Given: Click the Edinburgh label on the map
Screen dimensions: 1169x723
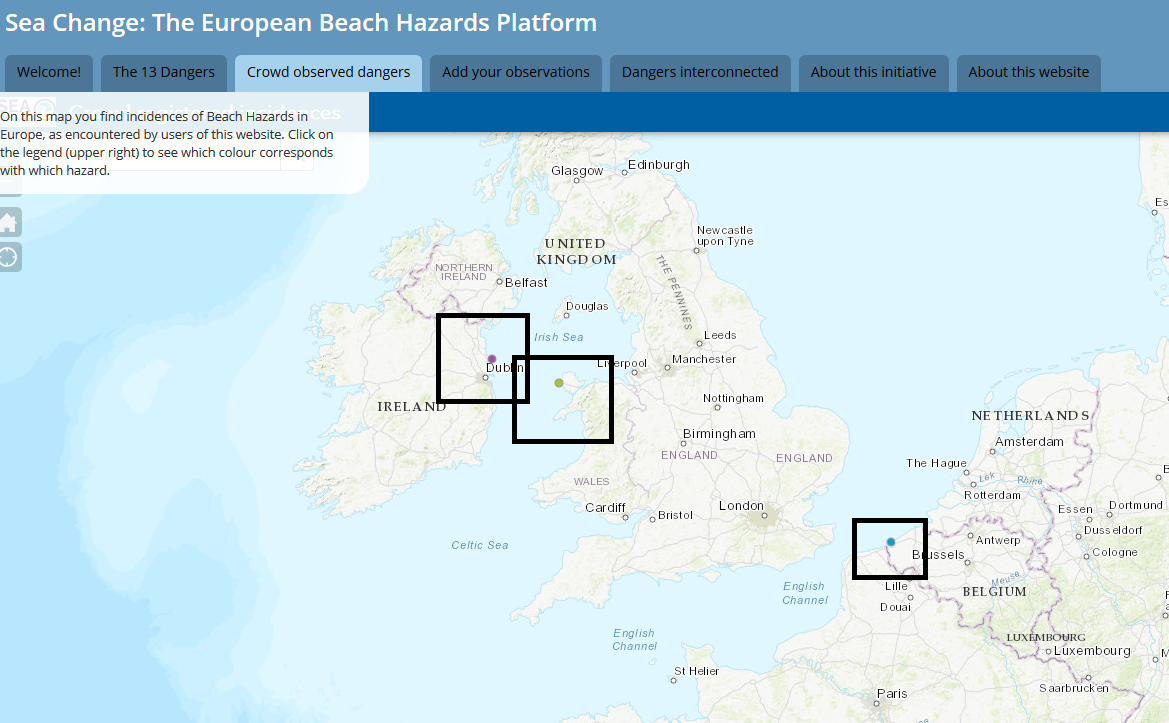Looking at the screenshot, I should coord(658,164).
